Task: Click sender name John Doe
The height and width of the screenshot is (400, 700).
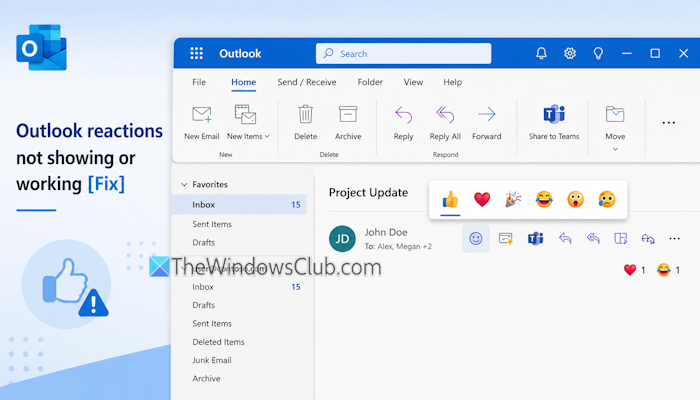Action: pos(386,232)
